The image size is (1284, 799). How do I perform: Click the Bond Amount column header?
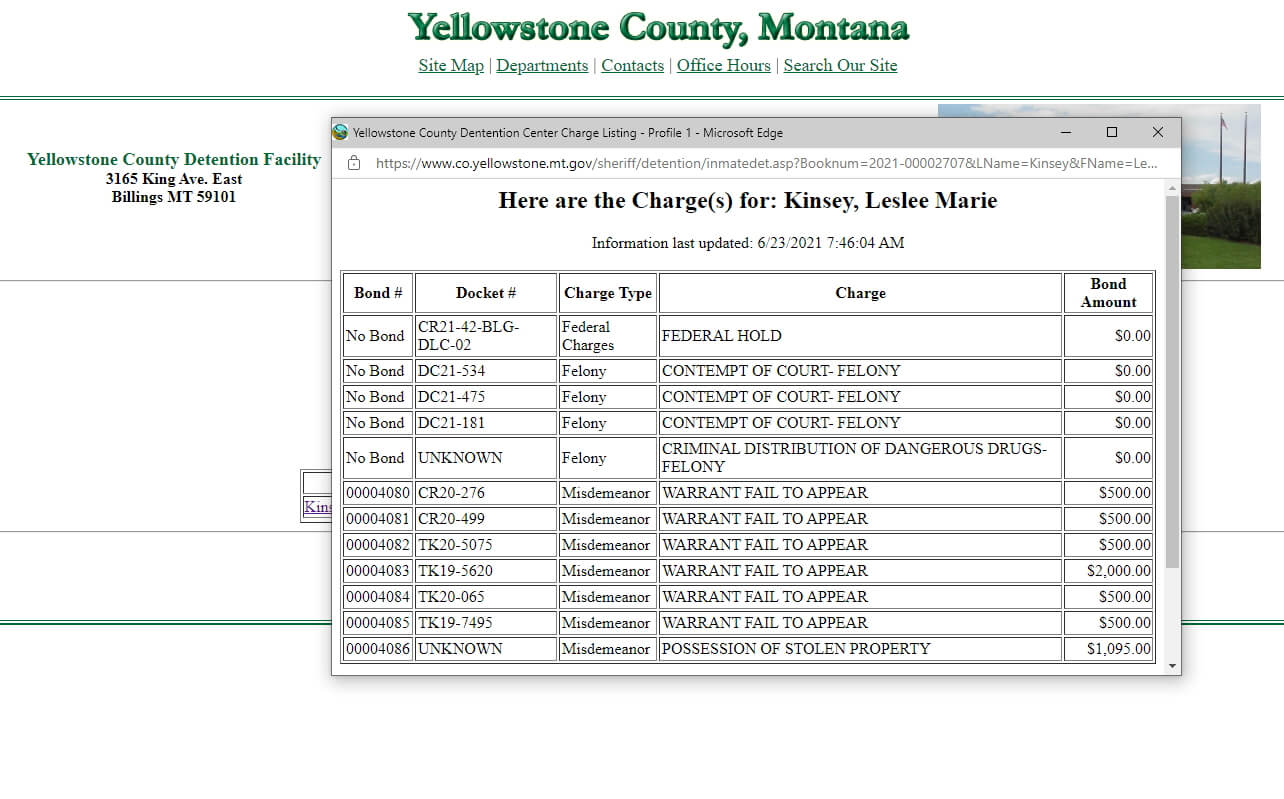point(1108,293)
